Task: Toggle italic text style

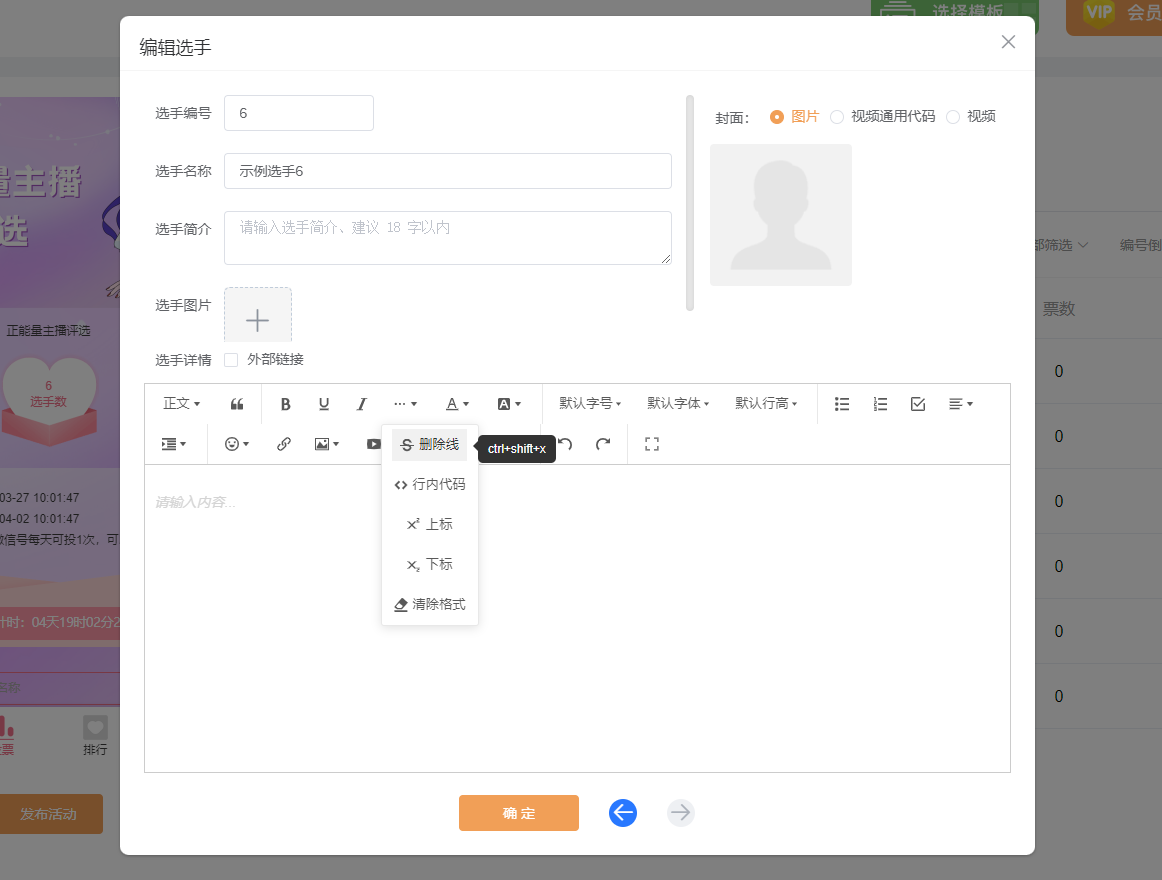Action: point(362,404)
